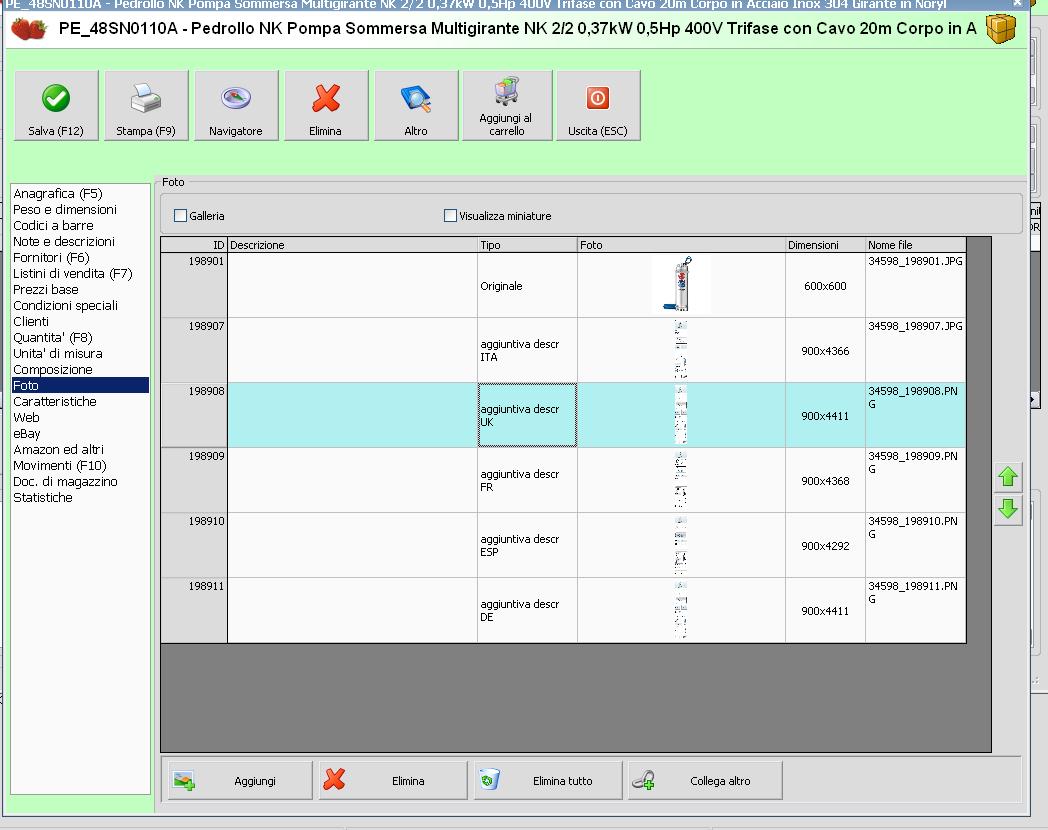Click the bottom Elimina photo button
The height and width of the screenshot is (830, 1048).
(392, 781)
